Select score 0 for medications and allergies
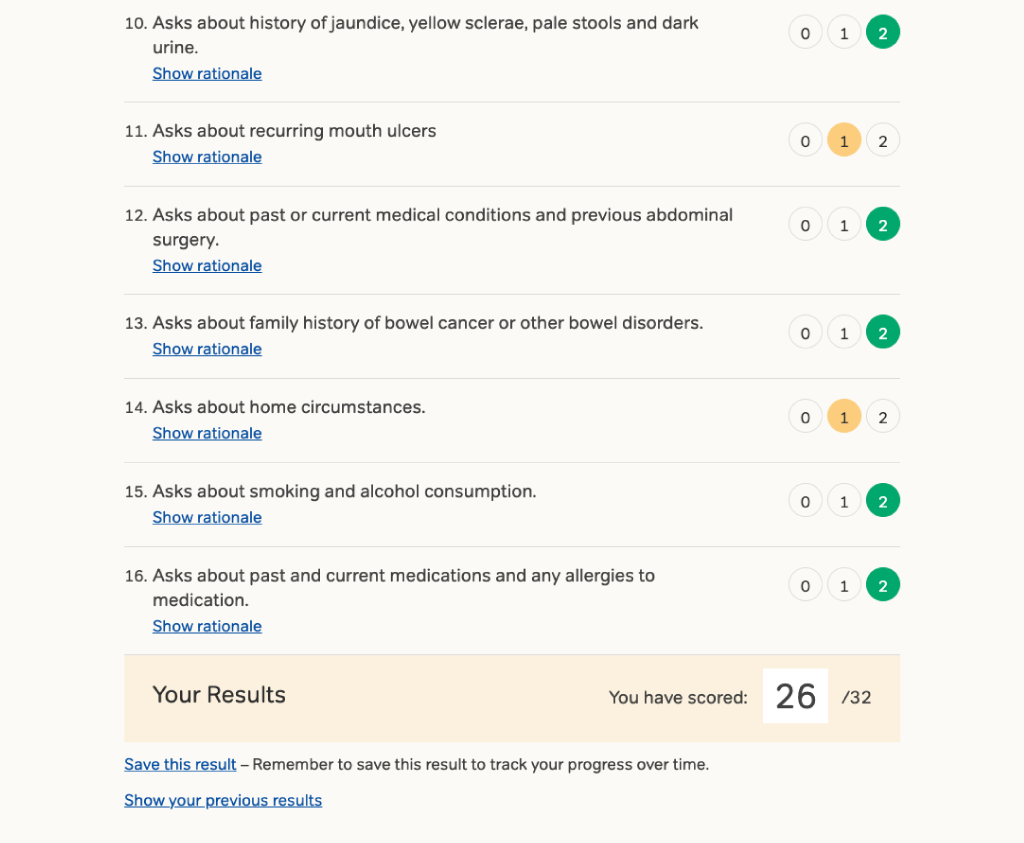Image resolution: width=1024 pixels, height=843 pixels. 805,586
